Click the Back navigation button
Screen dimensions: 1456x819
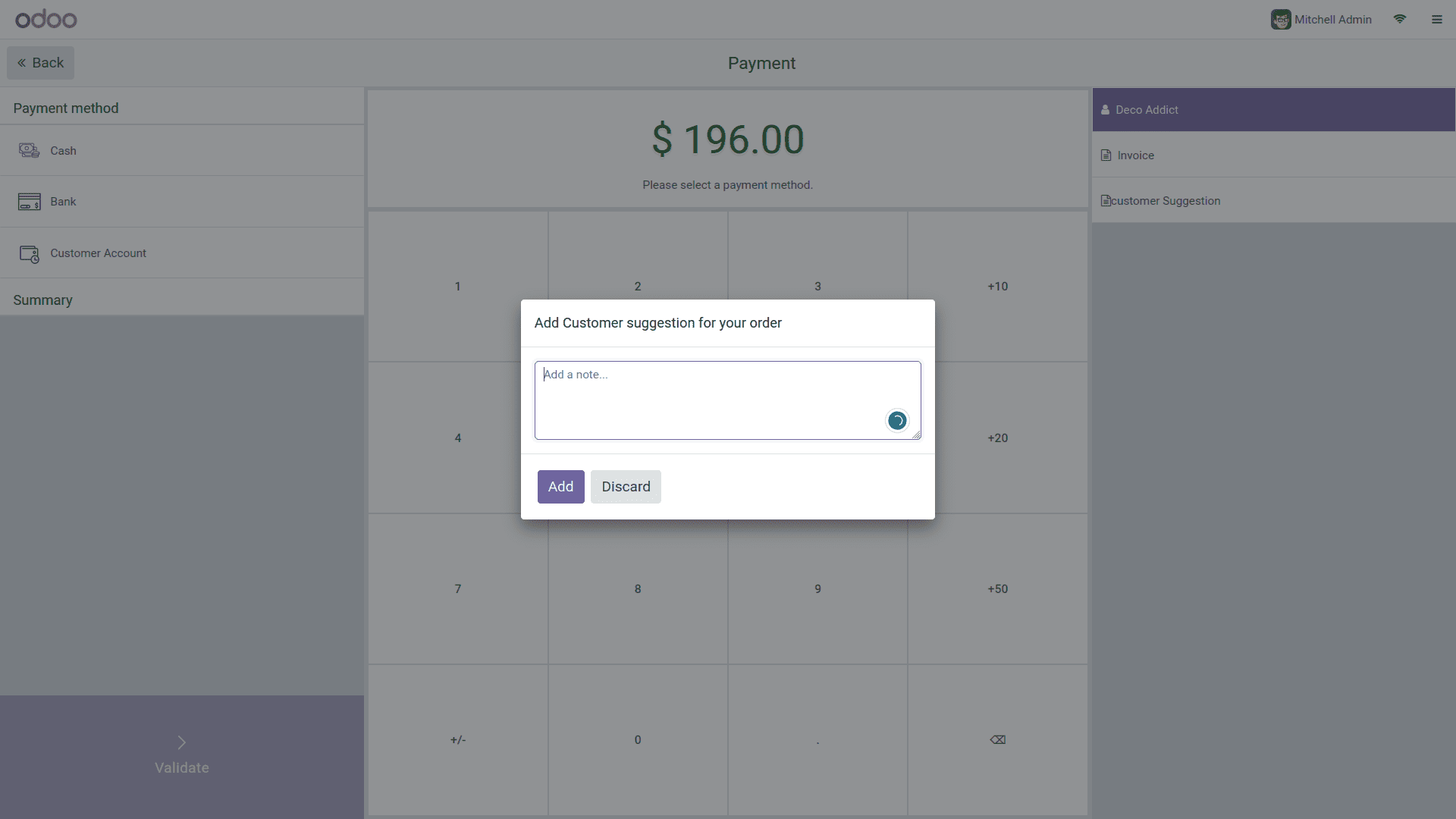[41, 62]
